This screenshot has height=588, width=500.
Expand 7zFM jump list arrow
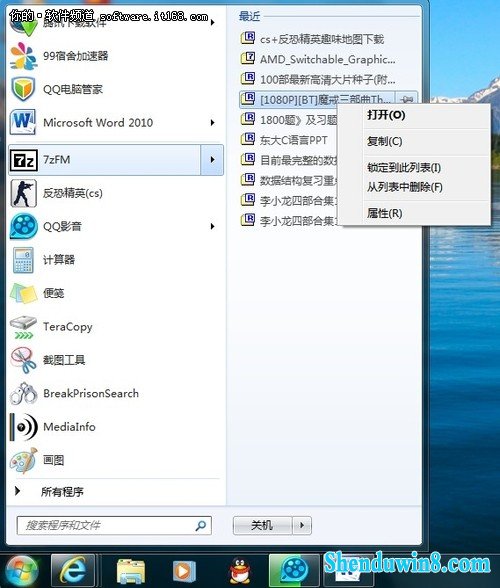tap(212, 160)
